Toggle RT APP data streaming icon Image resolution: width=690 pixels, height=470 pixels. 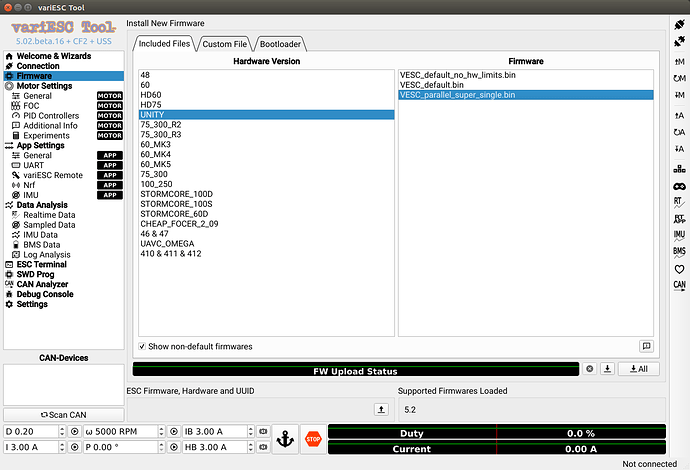[x=679, y=219]
